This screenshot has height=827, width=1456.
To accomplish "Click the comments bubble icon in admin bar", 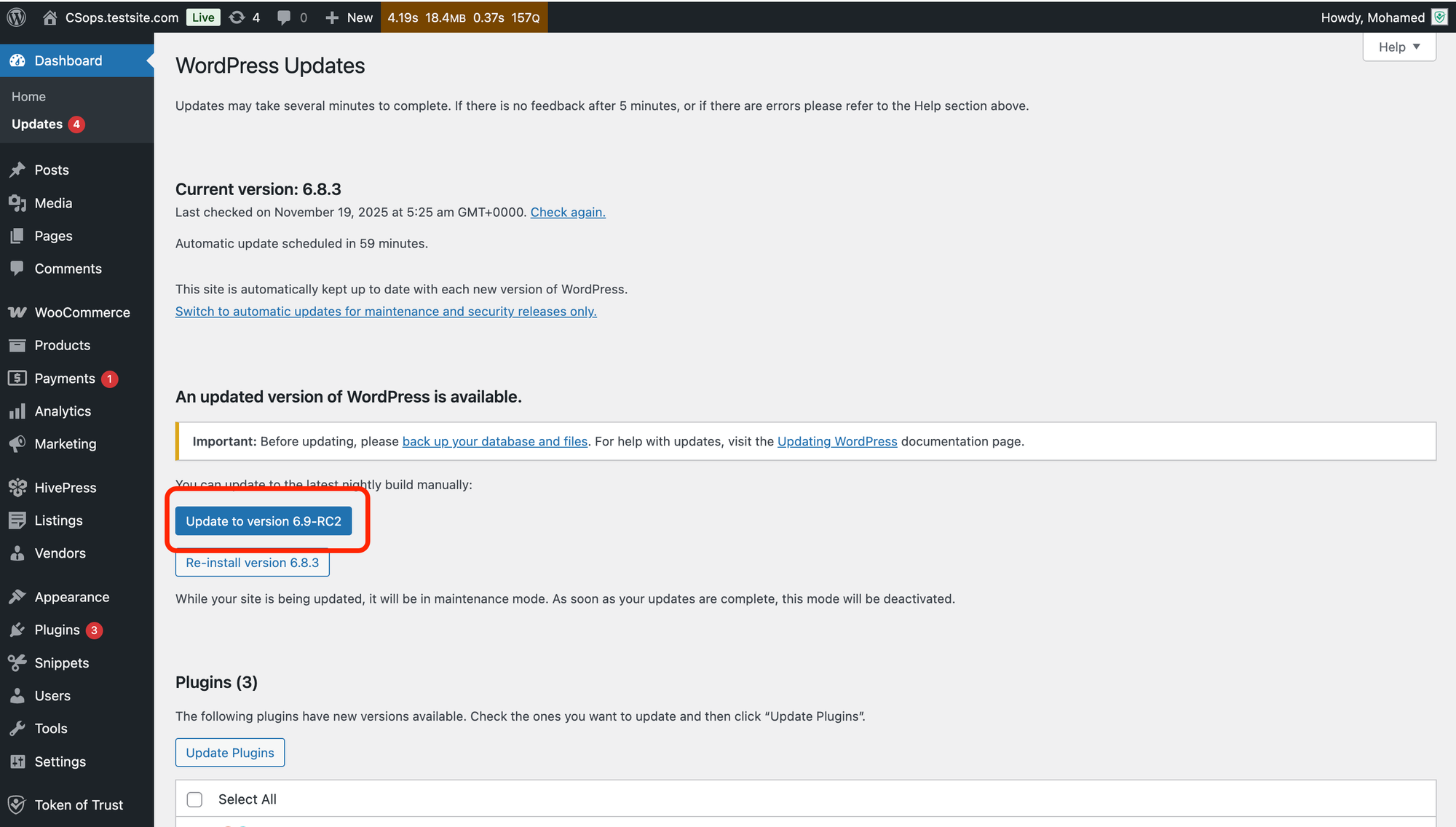I will pyautogui.click(x=284, y=17).
